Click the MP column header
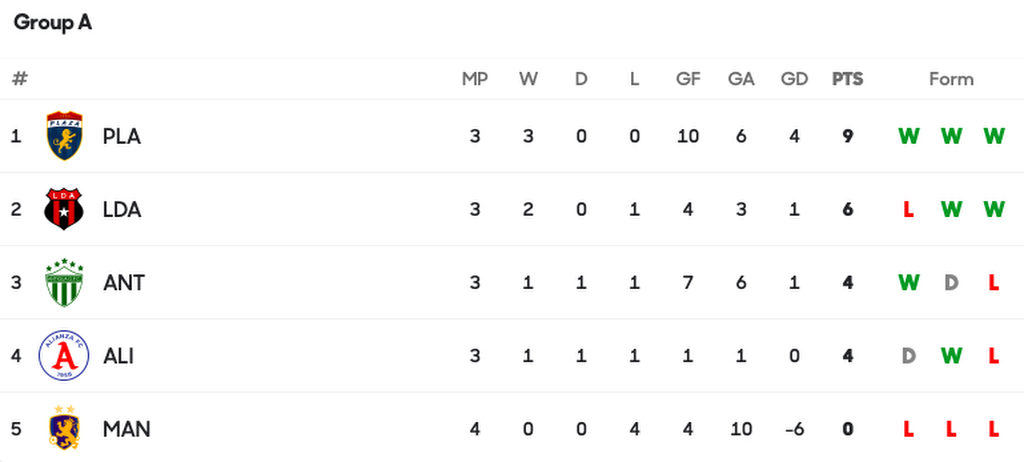The width and height of the screenshot is (1024, 462). tap(475, 79)
